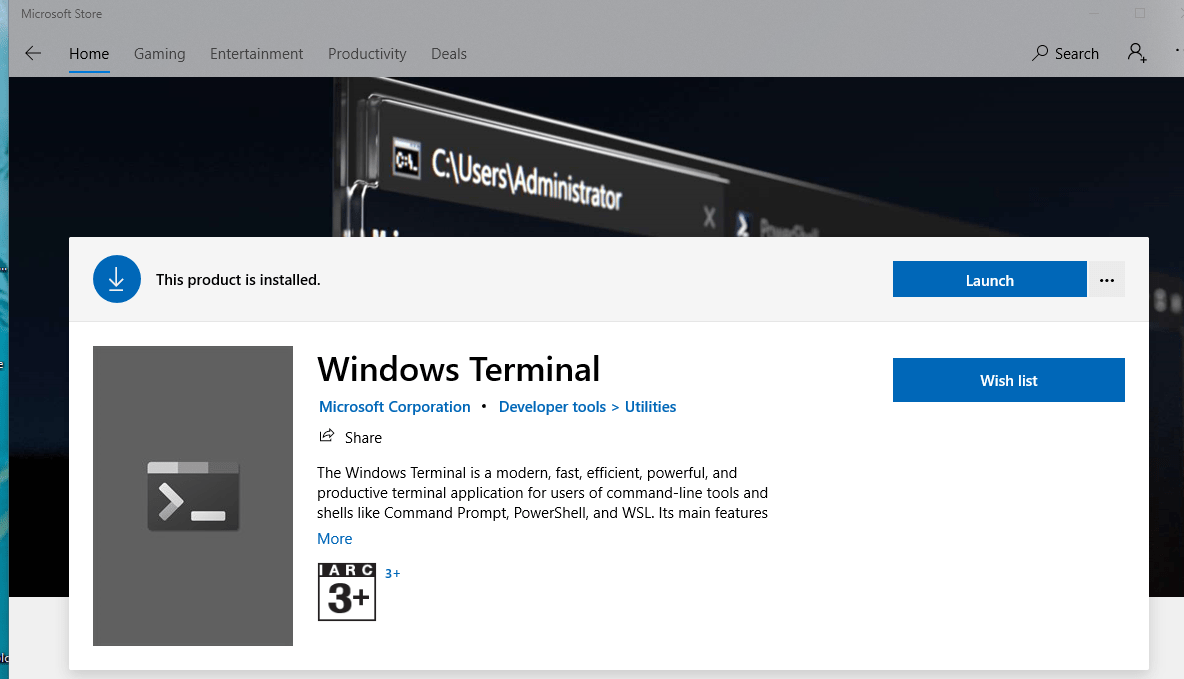
Task: Go back using the back arrow
Action: [x=33, y=54]
